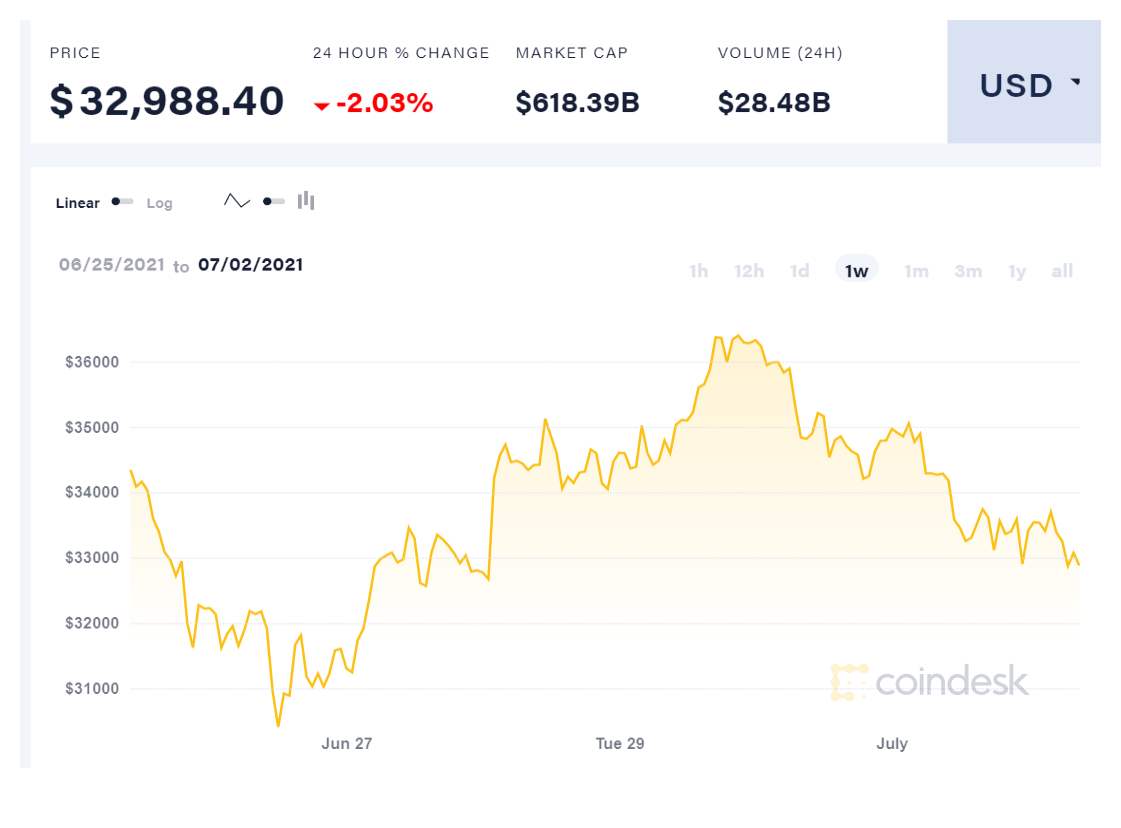Switch to the 1m time range
This screenshot has width=1121, height=828.
pos(916,271)
